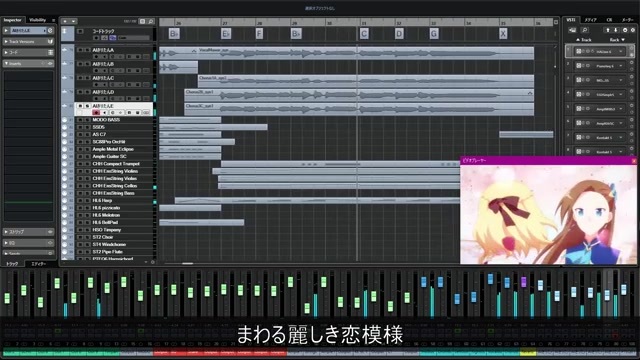
Task: Mute the MODO BASS track
Action: point(80,120)
